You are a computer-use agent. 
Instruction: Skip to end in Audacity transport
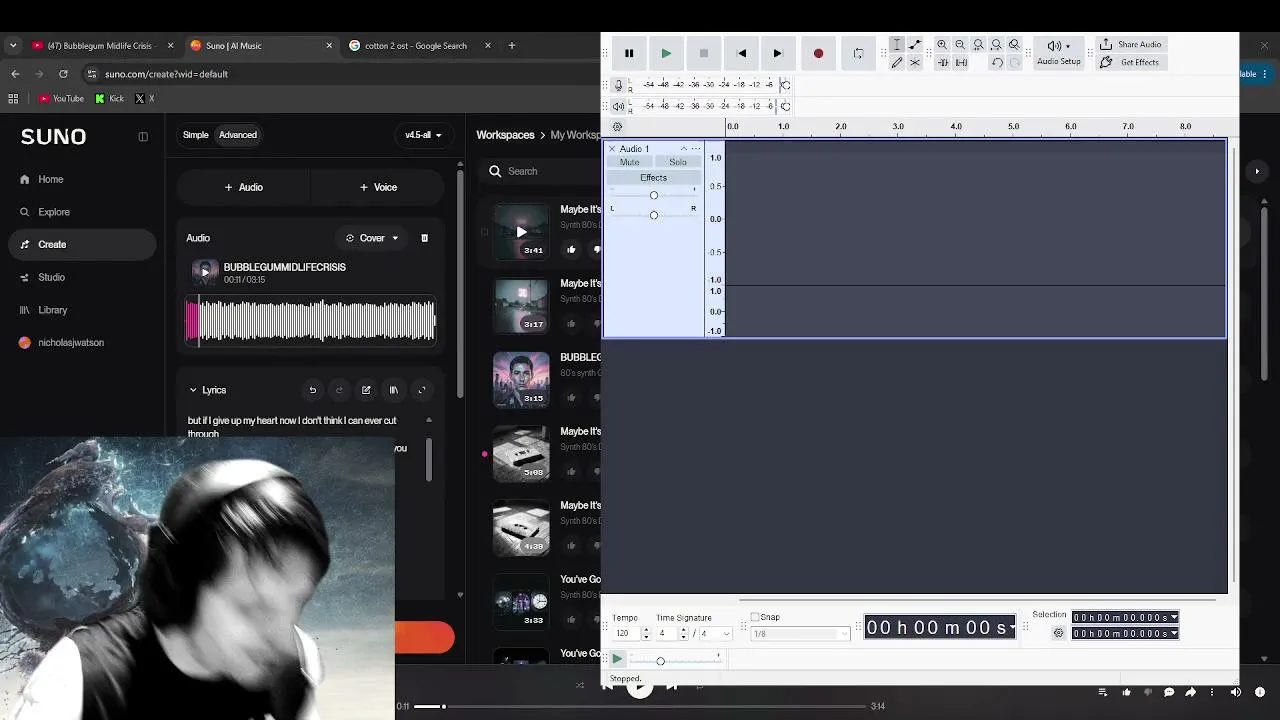778,54
